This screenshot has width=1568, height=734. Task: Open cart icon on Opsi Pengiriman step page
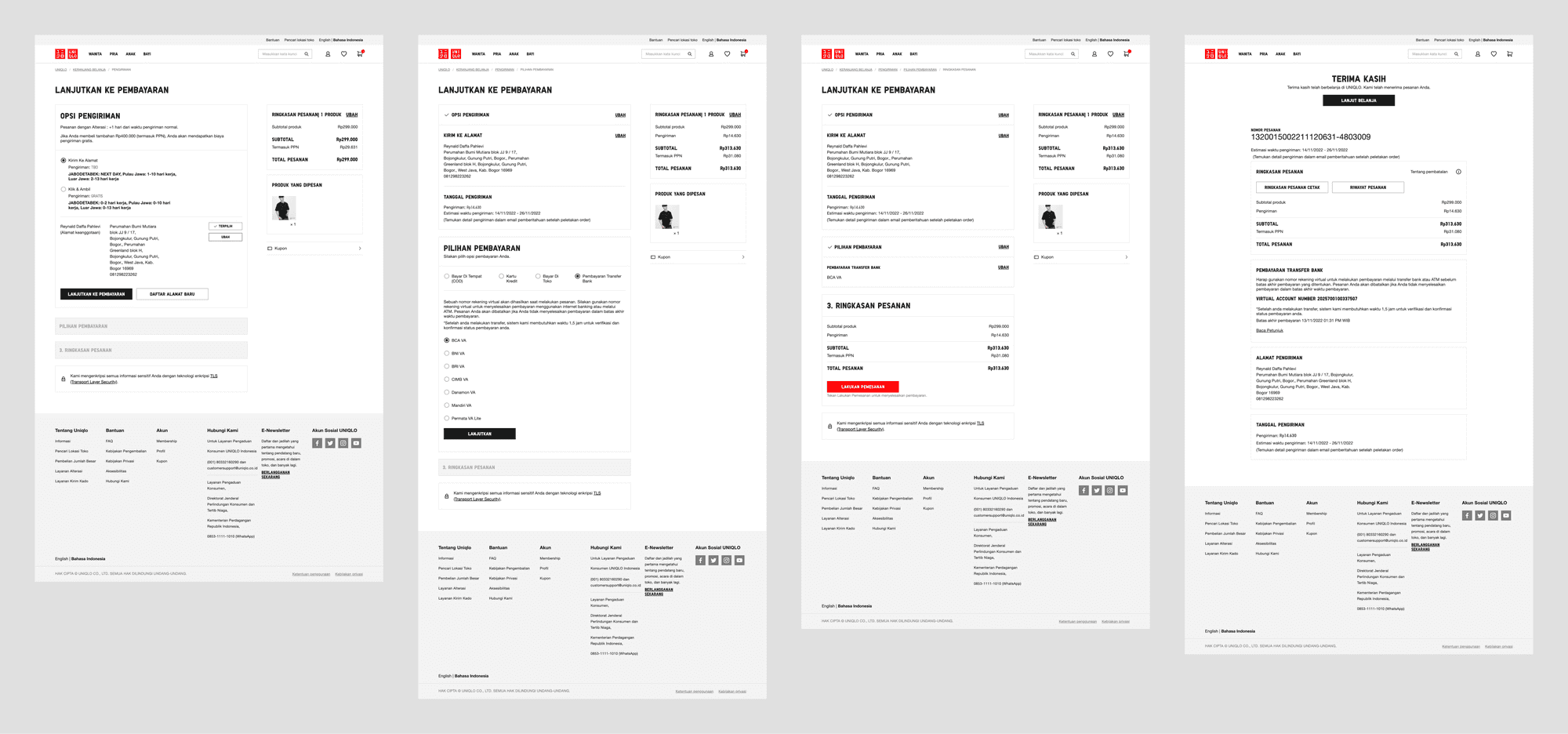(x=360, y=54)
